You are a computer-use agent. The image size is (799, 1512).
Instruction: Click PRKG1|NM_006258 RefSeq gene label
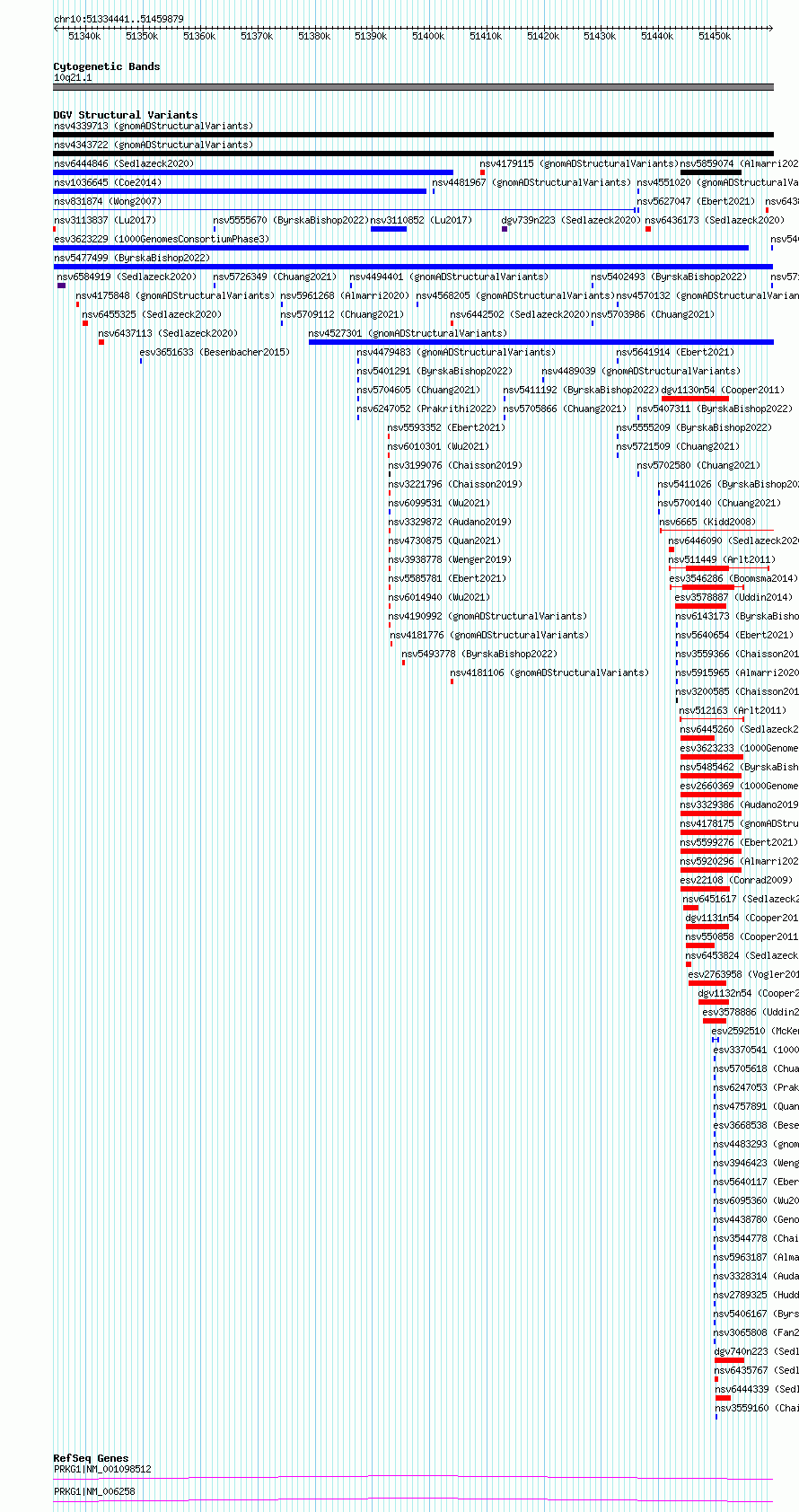click(x=94, y=1491)
